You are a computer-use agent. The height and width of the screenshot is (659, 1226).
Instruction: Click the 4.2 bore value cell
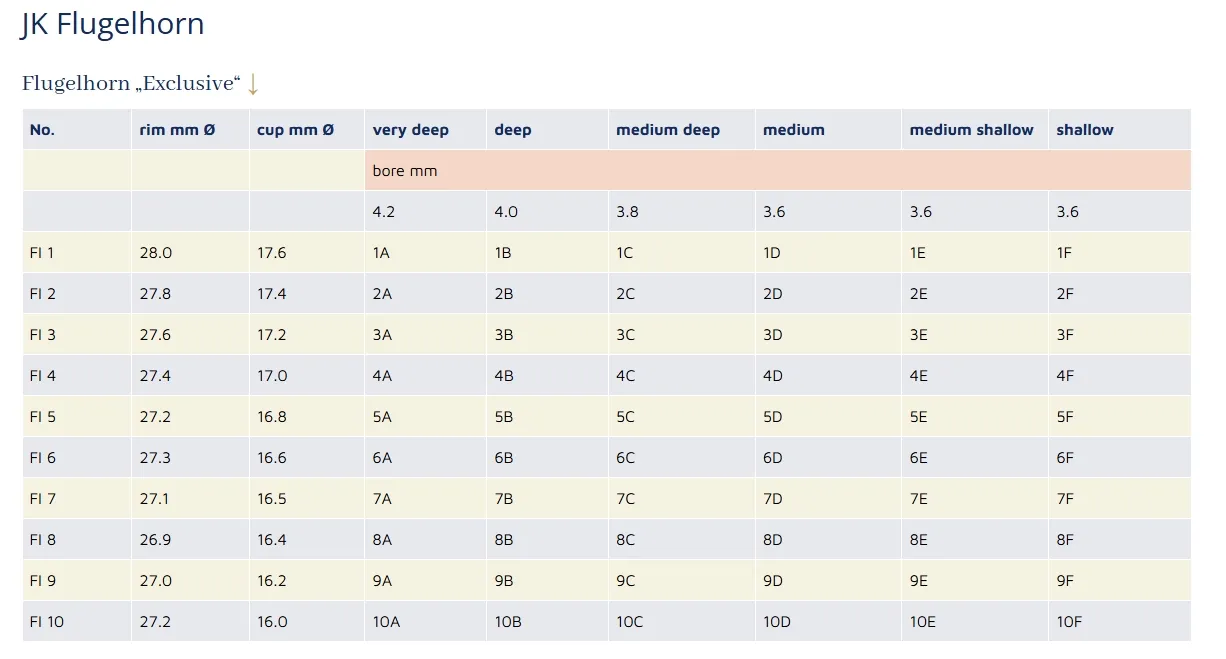click(383, 212)
